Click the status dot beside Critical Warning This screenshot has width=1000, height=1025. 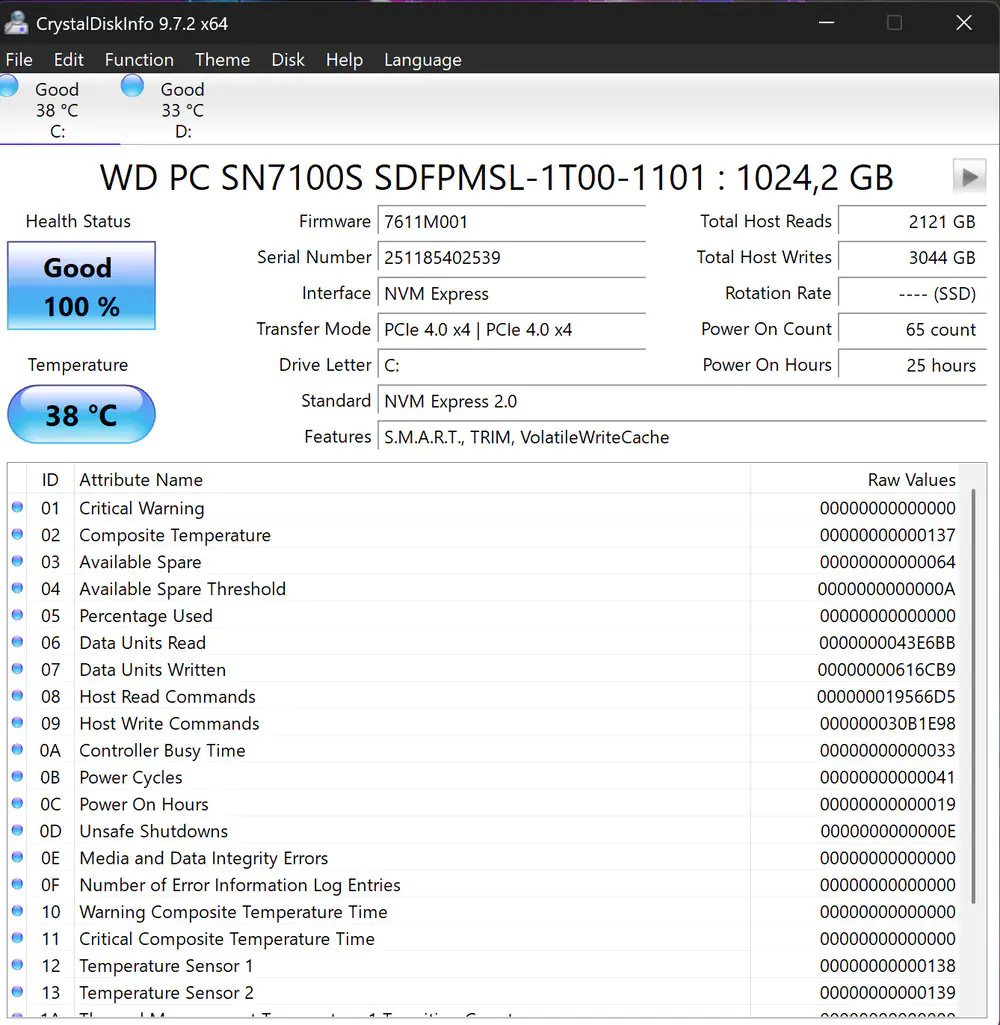coord(17,508)
